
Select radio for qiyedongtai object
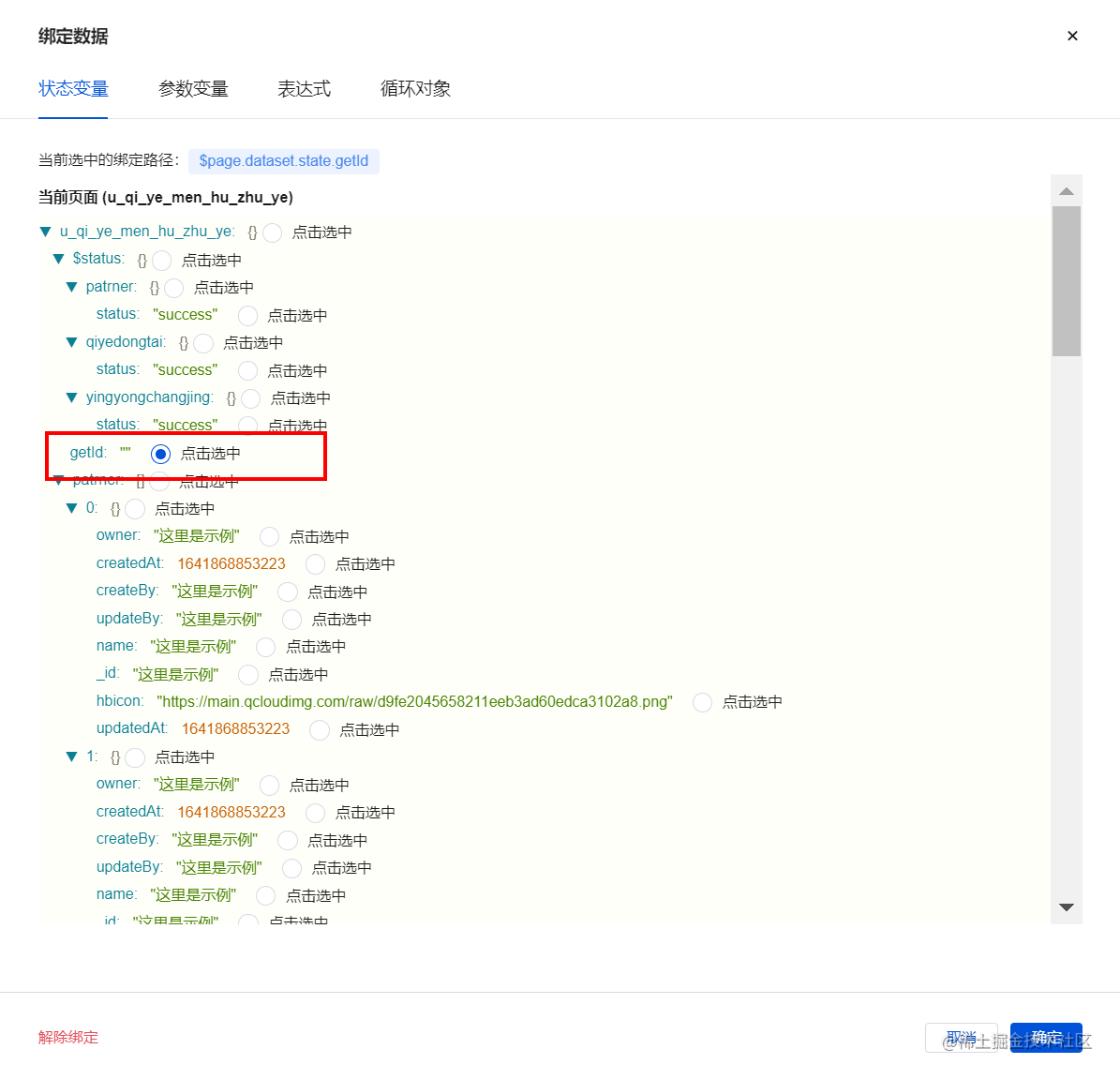203,344
